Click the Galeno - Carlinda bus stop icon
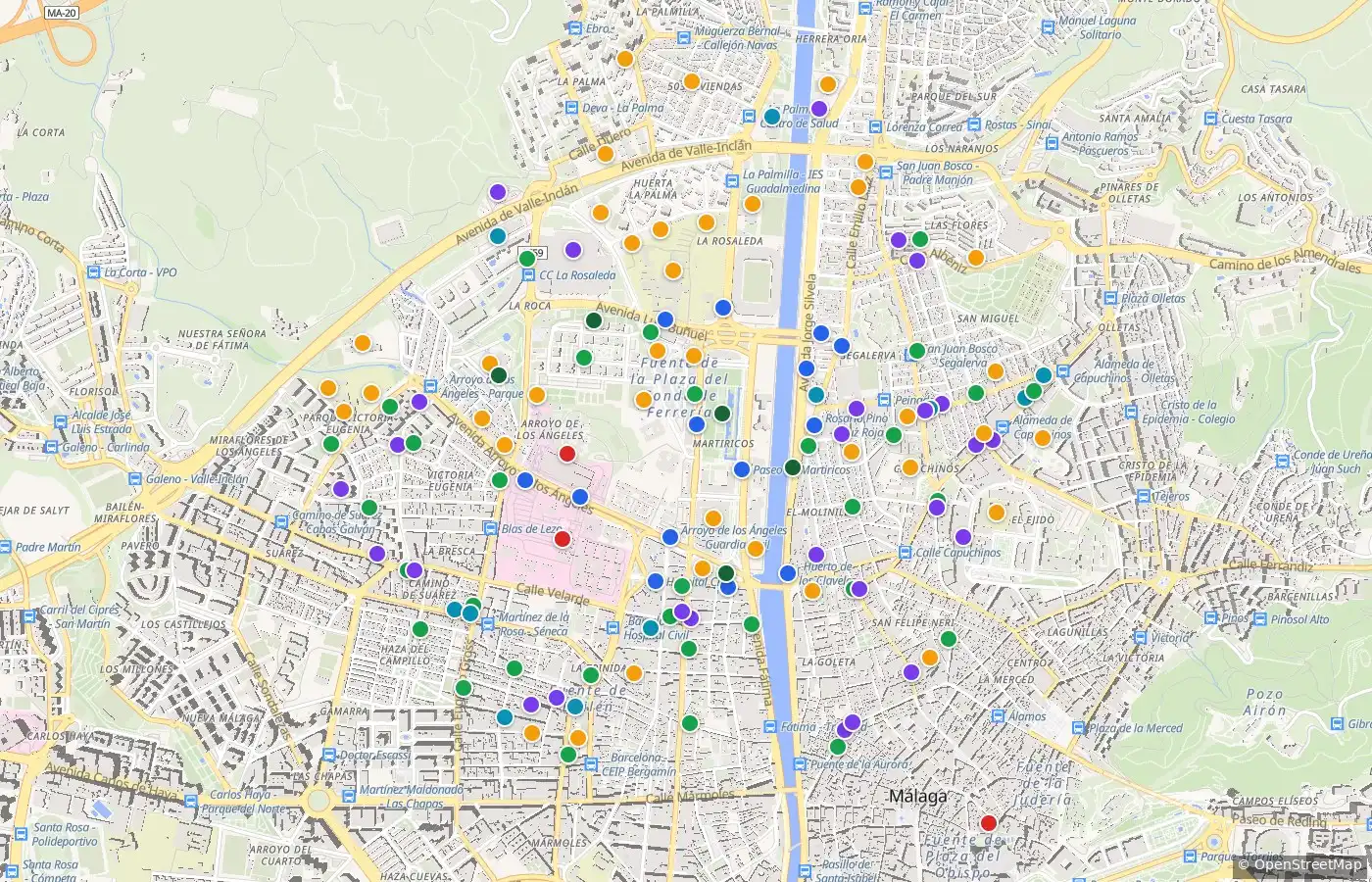This screenshot has width=1372, height=882. [52, 448]
